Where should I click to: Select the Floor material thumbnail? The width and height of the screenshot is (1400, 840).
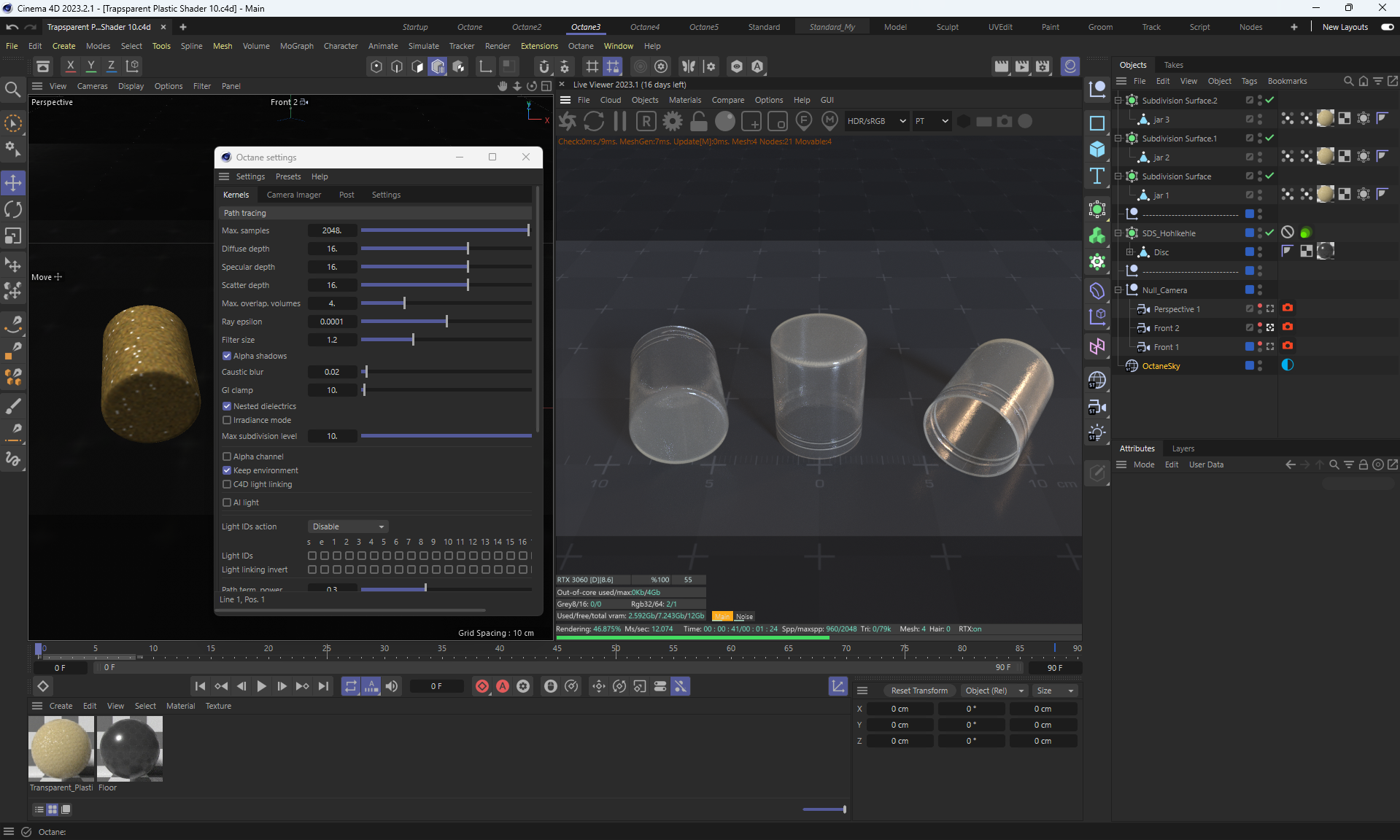[x=130, y=749]
